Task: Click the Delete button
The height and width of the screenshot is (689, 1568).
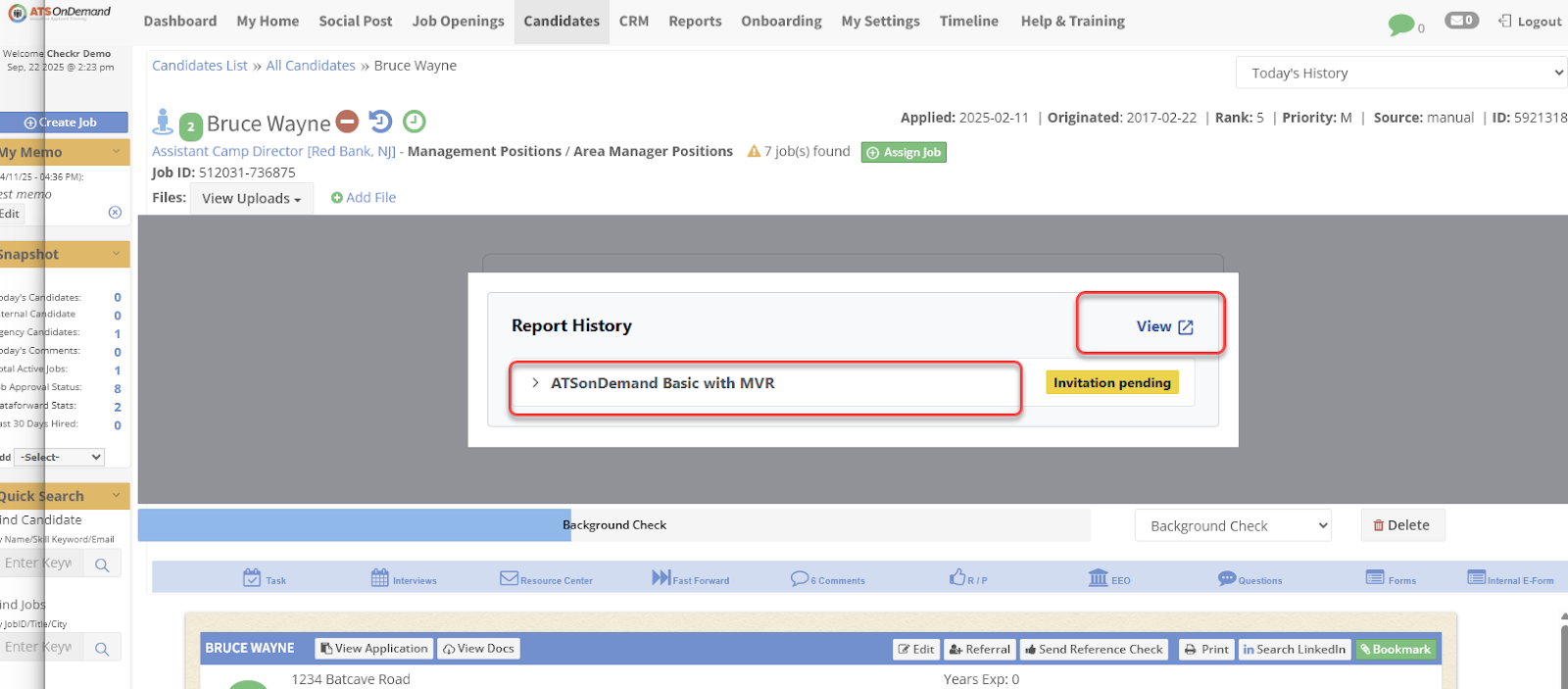Action: point(1402,525)
